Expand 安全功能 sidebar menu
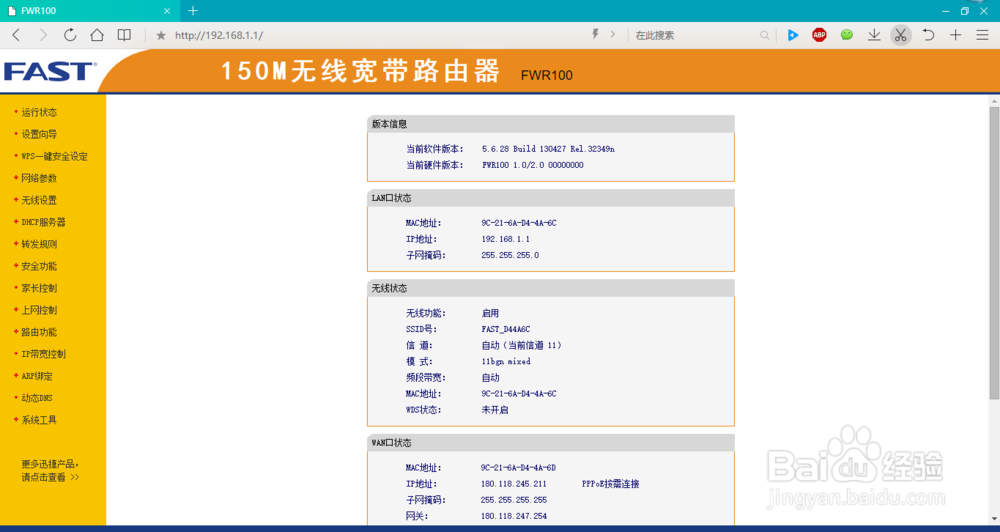 (39, 266)
